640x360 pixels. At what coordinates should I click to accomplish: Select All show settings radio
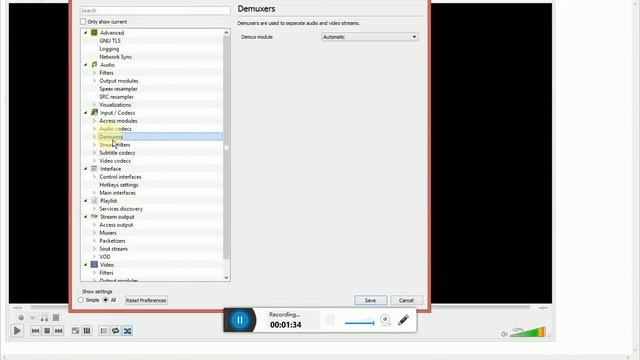105,300
